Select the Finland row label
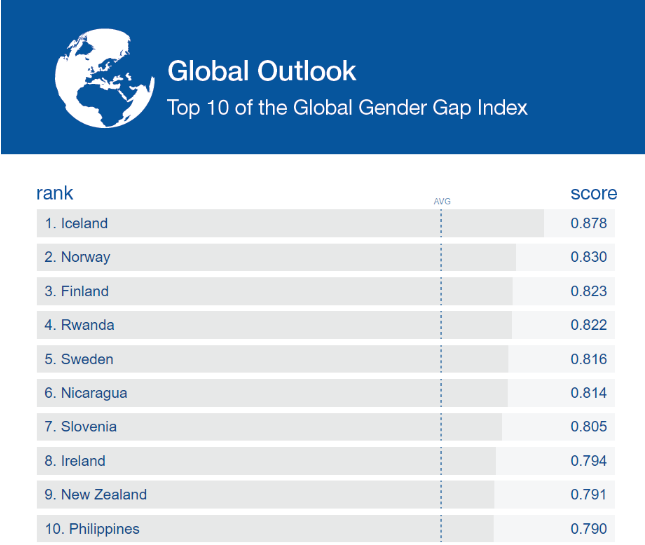Viewport: 645px width, 545px height. [x=76, y=291]
